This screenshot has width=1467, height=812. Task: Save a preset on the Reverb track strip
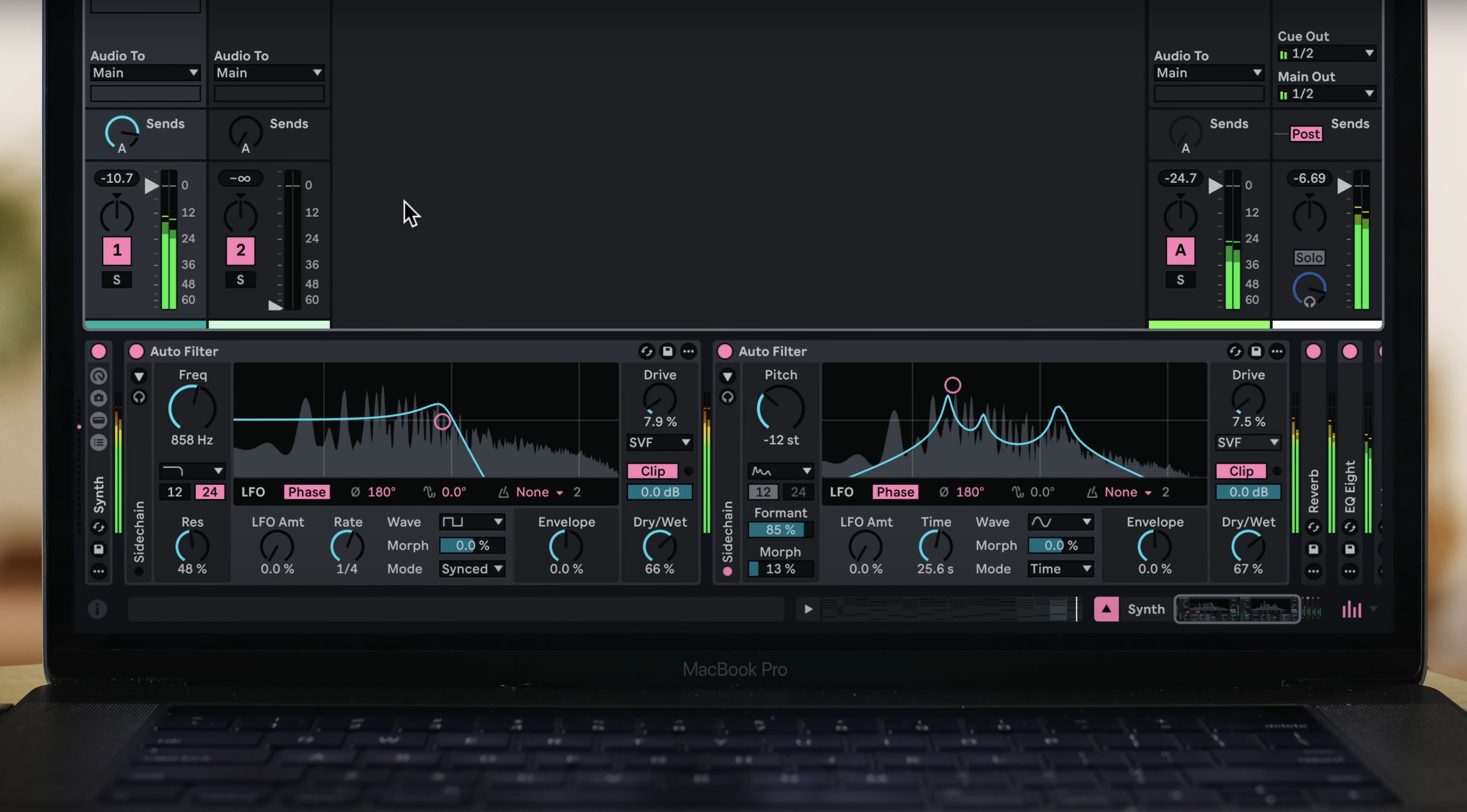(x=1313, y=550)
